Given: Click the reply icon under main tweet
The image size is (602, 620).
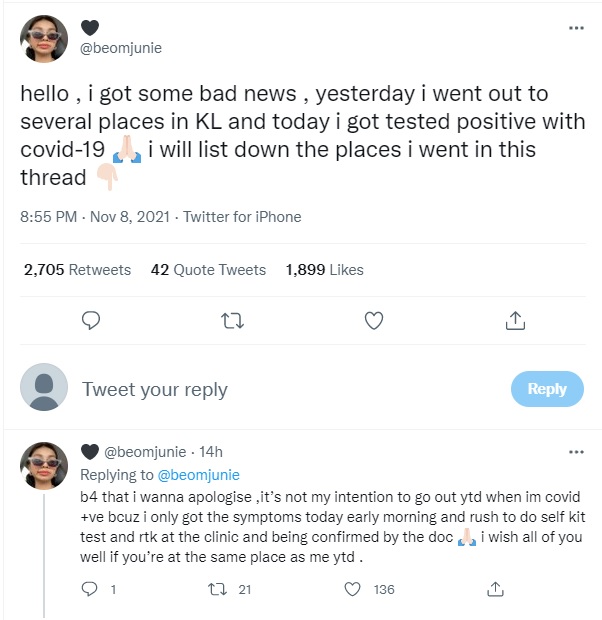Looking at the screenshot, I should pyautogui.click(x=90, y=320).
